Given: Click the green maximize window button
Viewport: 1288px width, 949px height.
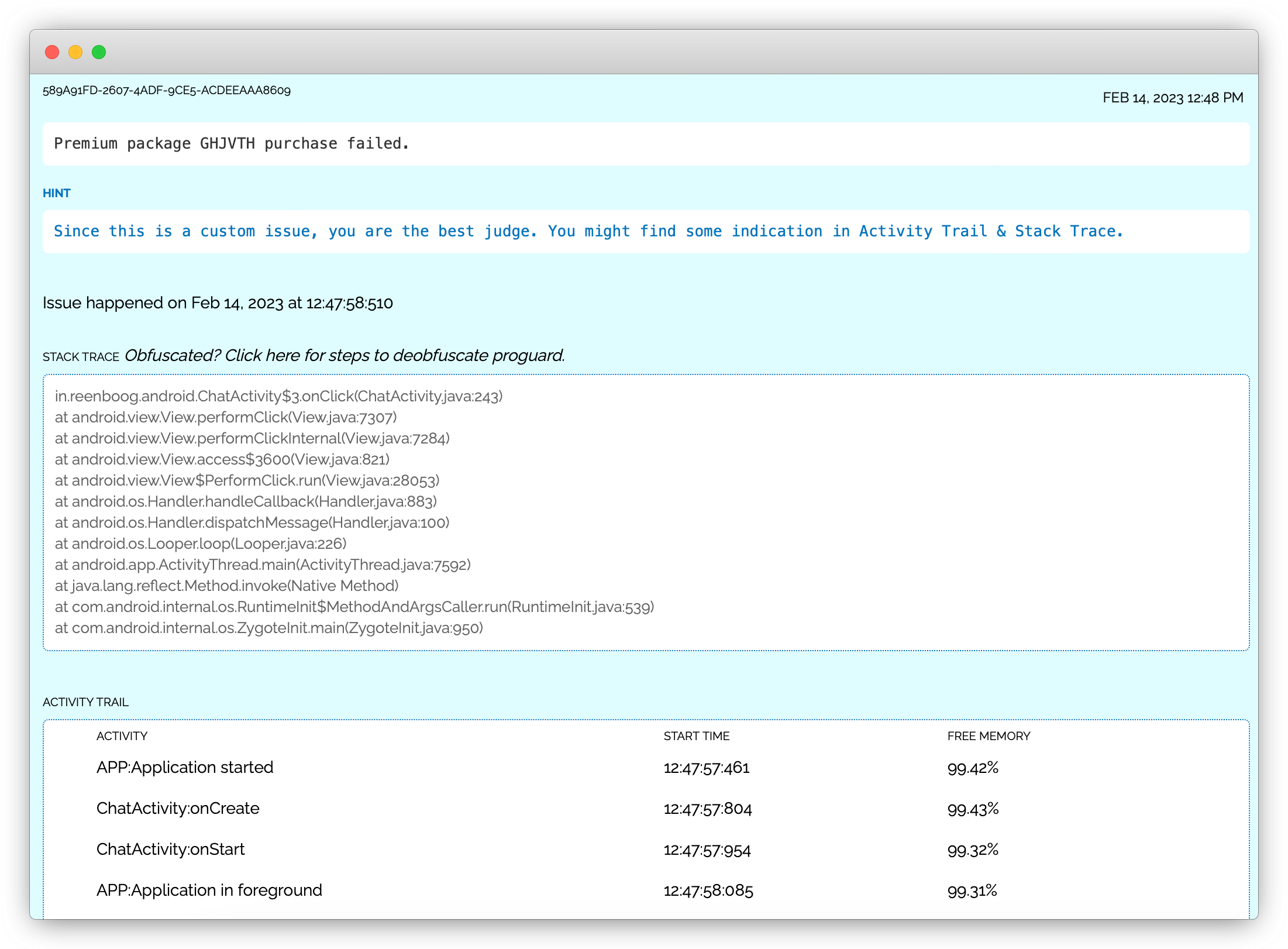Looking at the screenshot, I should click(99, 52).
